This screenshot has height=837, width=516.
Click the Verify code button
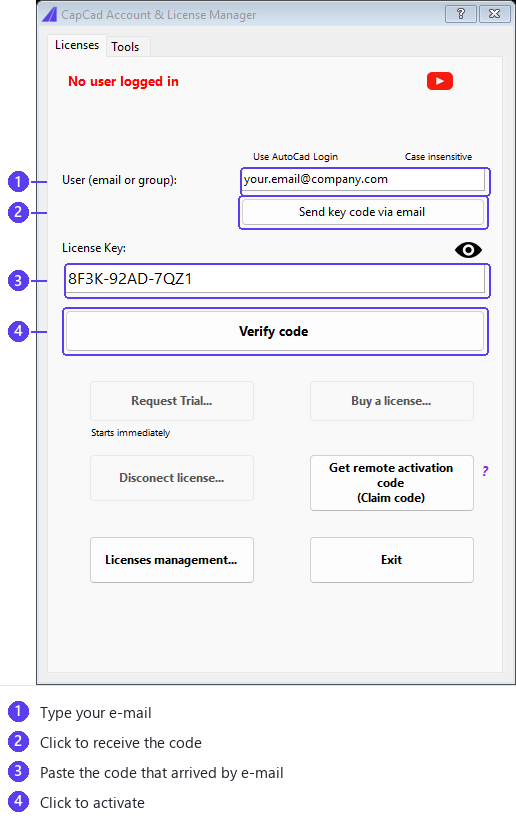pos(275,331)
